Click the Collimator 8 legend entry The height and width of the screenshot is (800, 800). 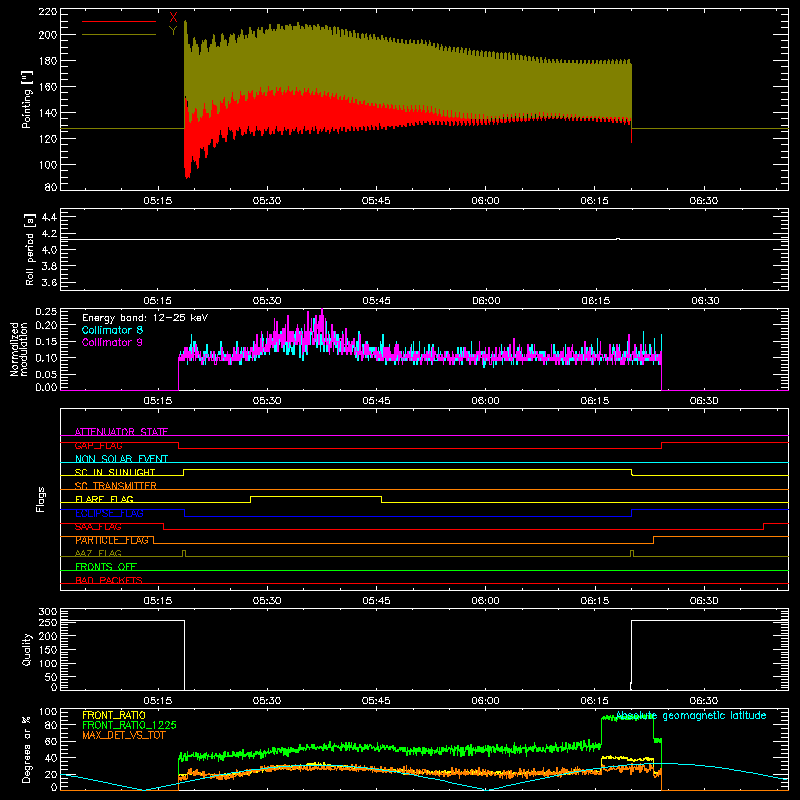point(112,330)
